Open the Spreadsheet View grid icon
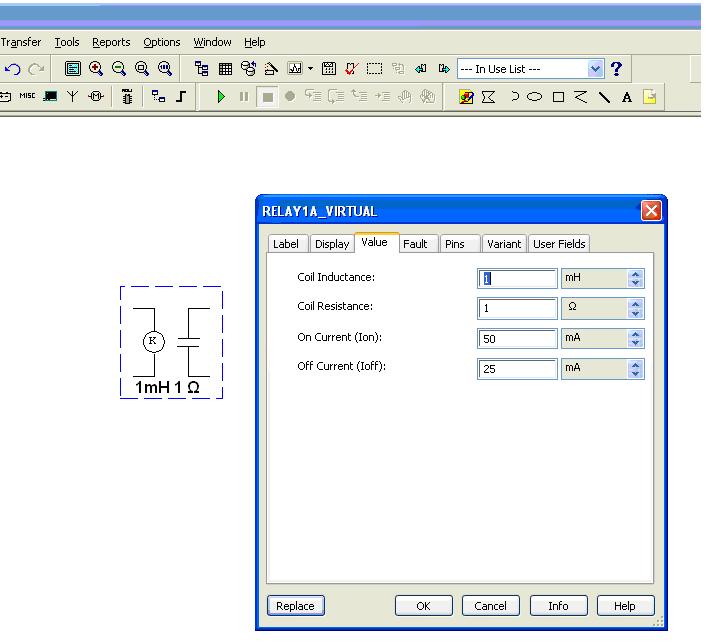This screenshot has height=644, width=714. [225, 69]
